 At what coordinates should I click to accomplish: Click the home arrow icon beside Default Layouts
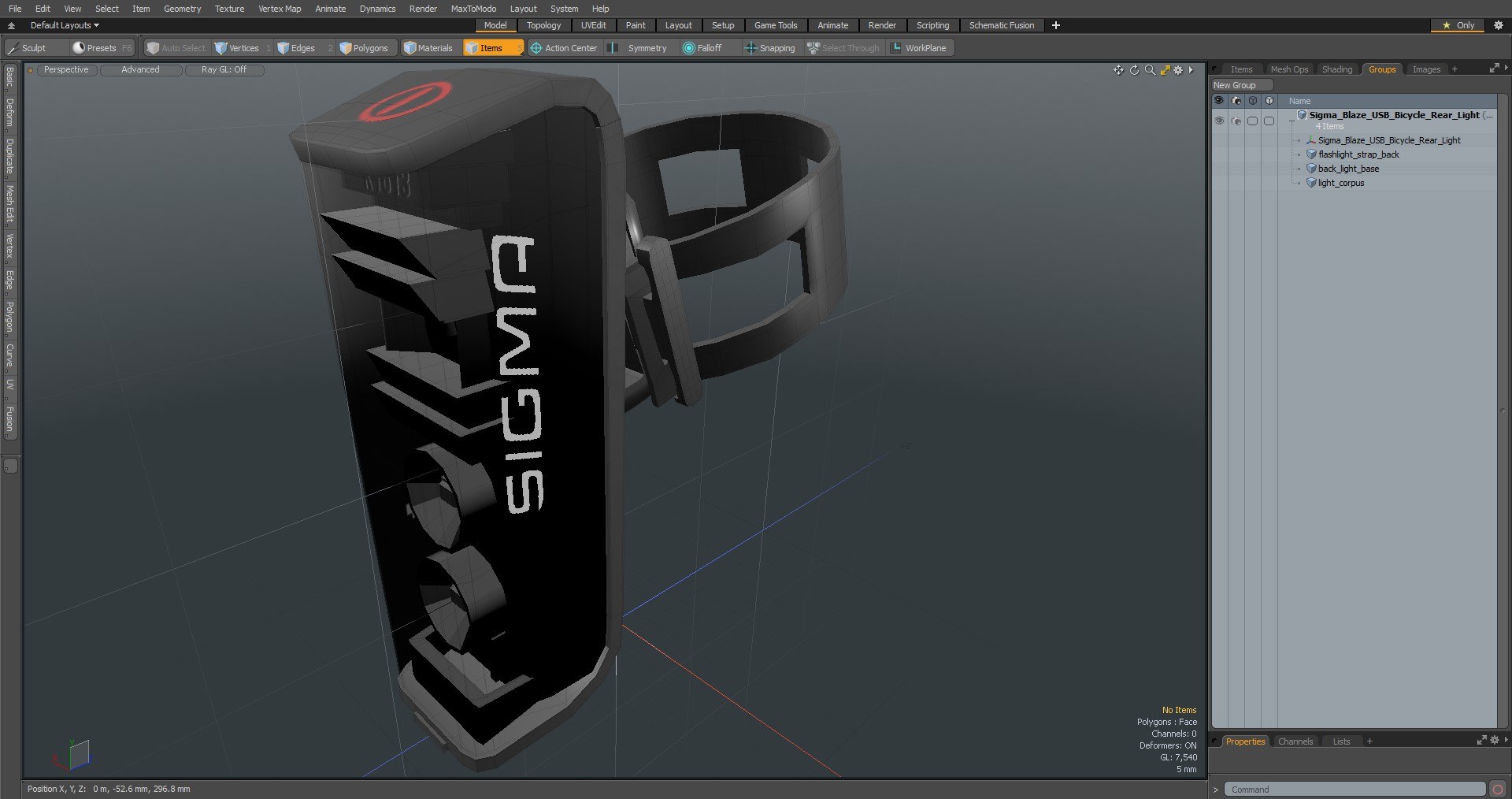tap(11, 25)
